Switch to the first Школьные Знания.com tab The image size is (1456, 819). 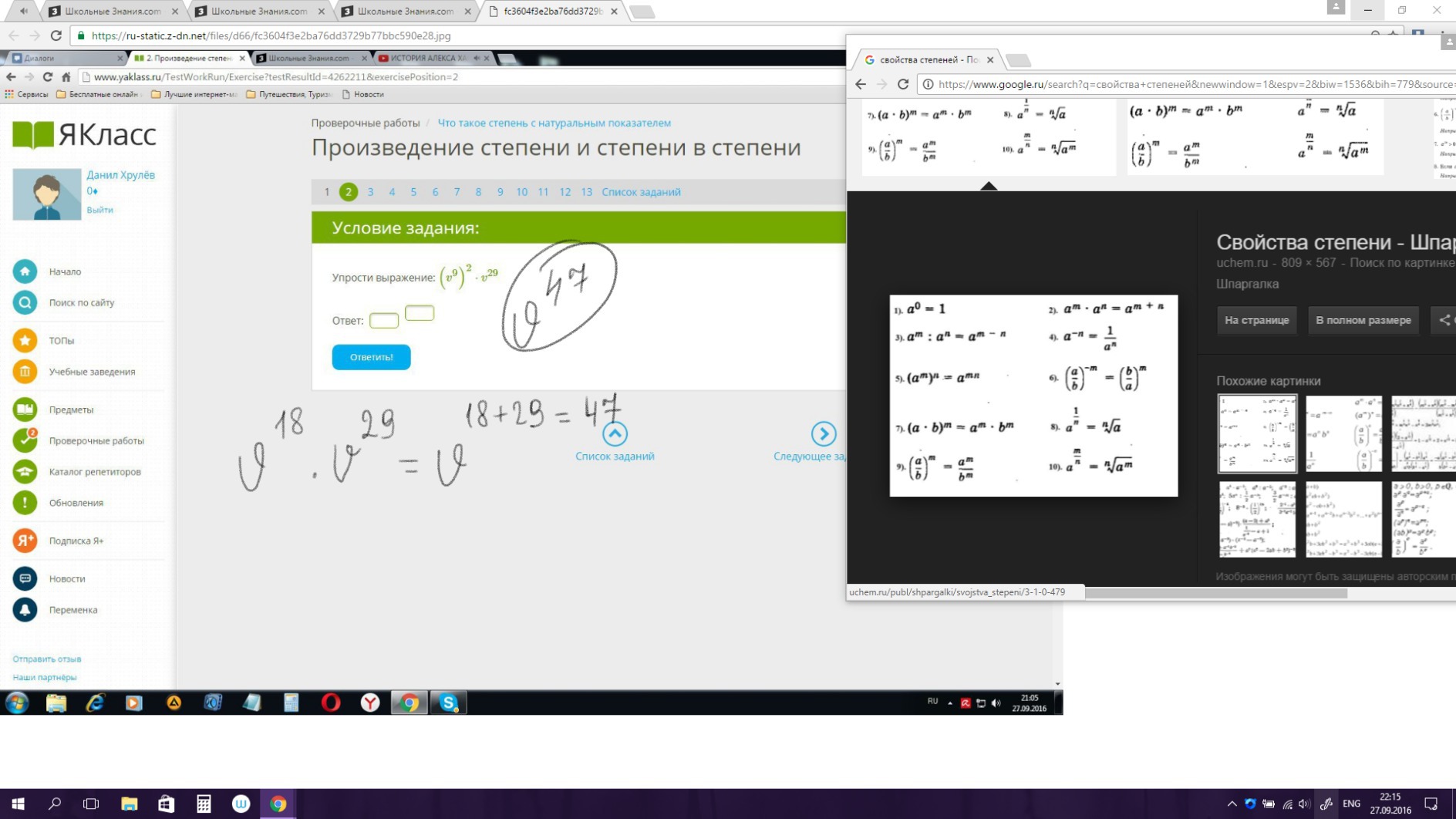click(x=112, y=12)
